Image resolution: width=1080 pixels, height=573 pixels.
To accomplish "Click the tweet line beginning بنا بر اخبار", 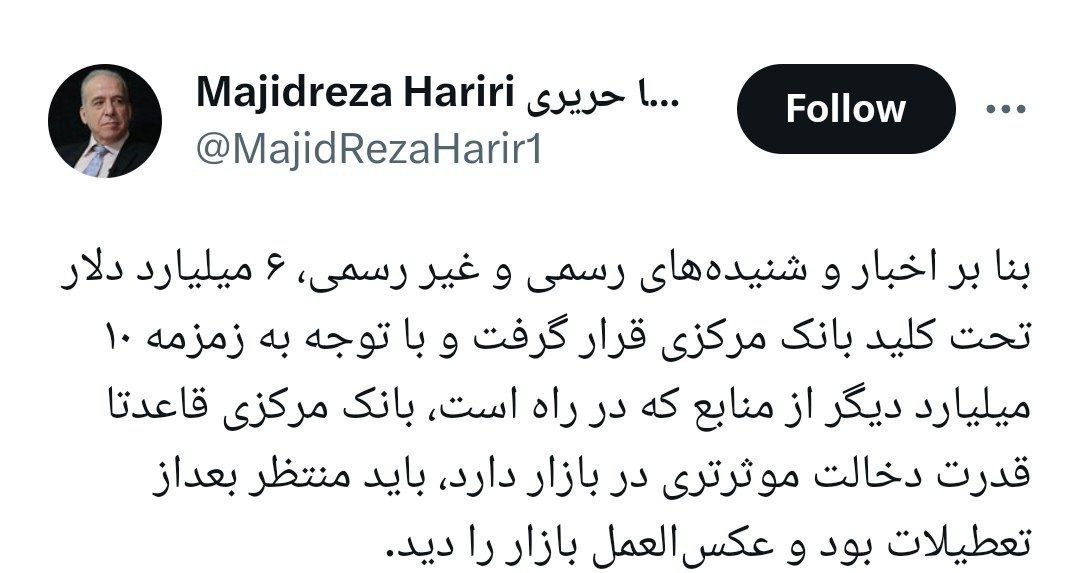I will [544, 272].
